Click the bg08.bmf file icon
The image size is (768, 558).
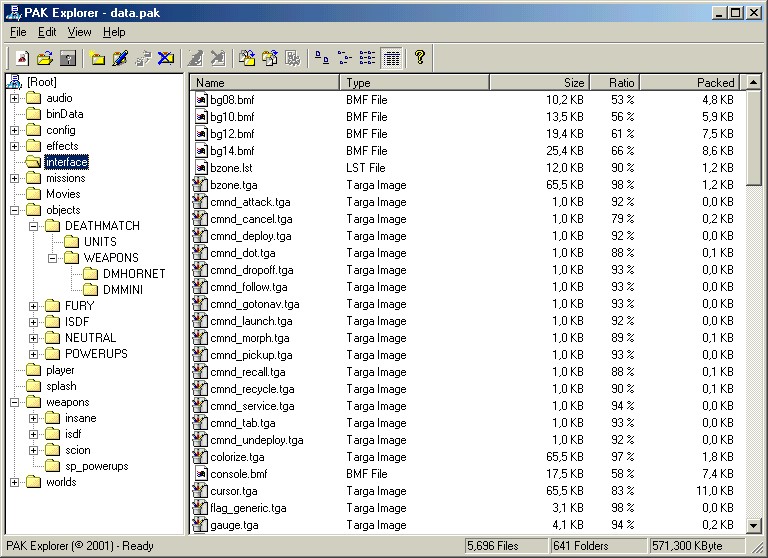201,100
